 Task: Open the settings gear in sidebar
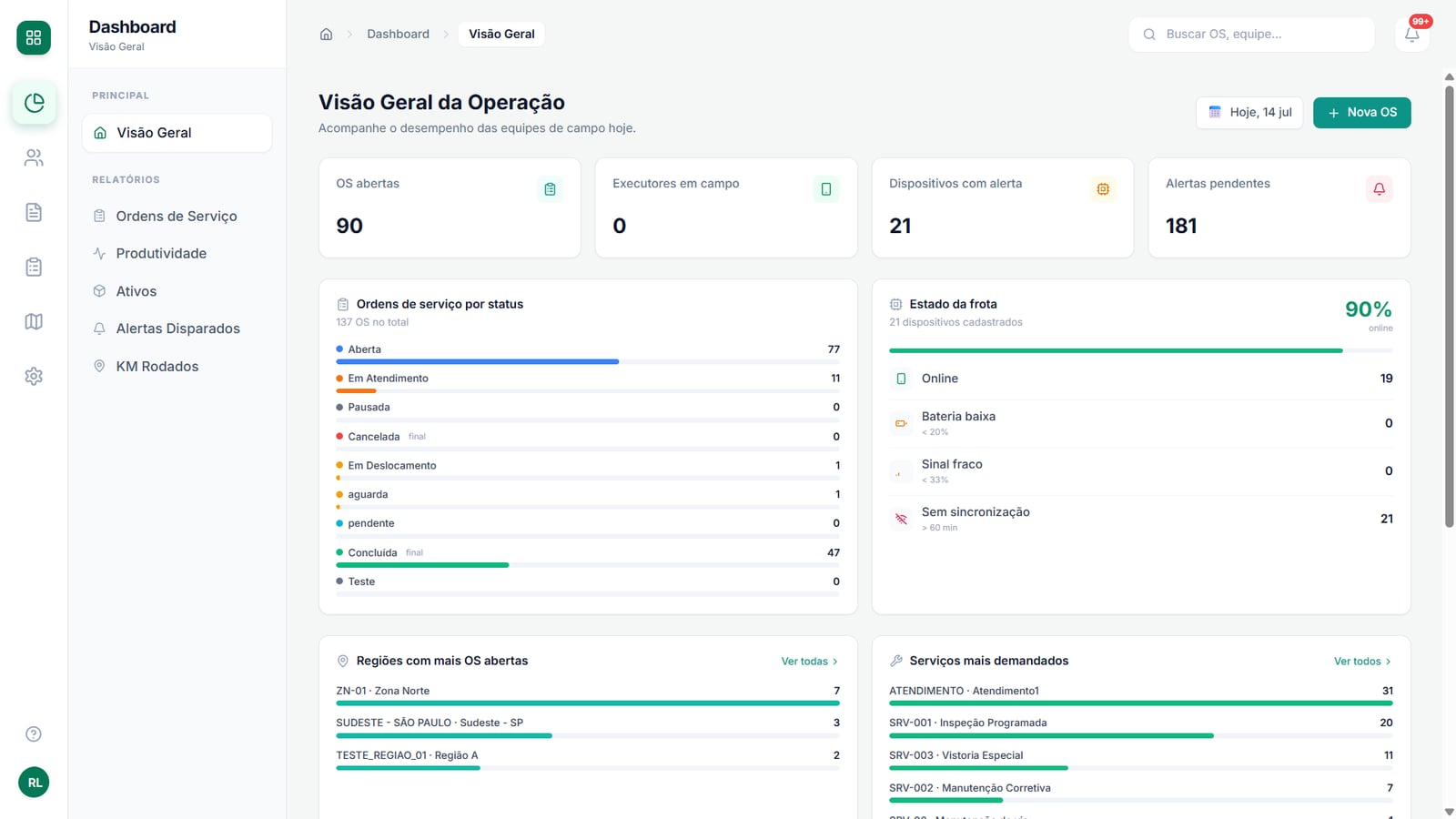pos(34,377)
